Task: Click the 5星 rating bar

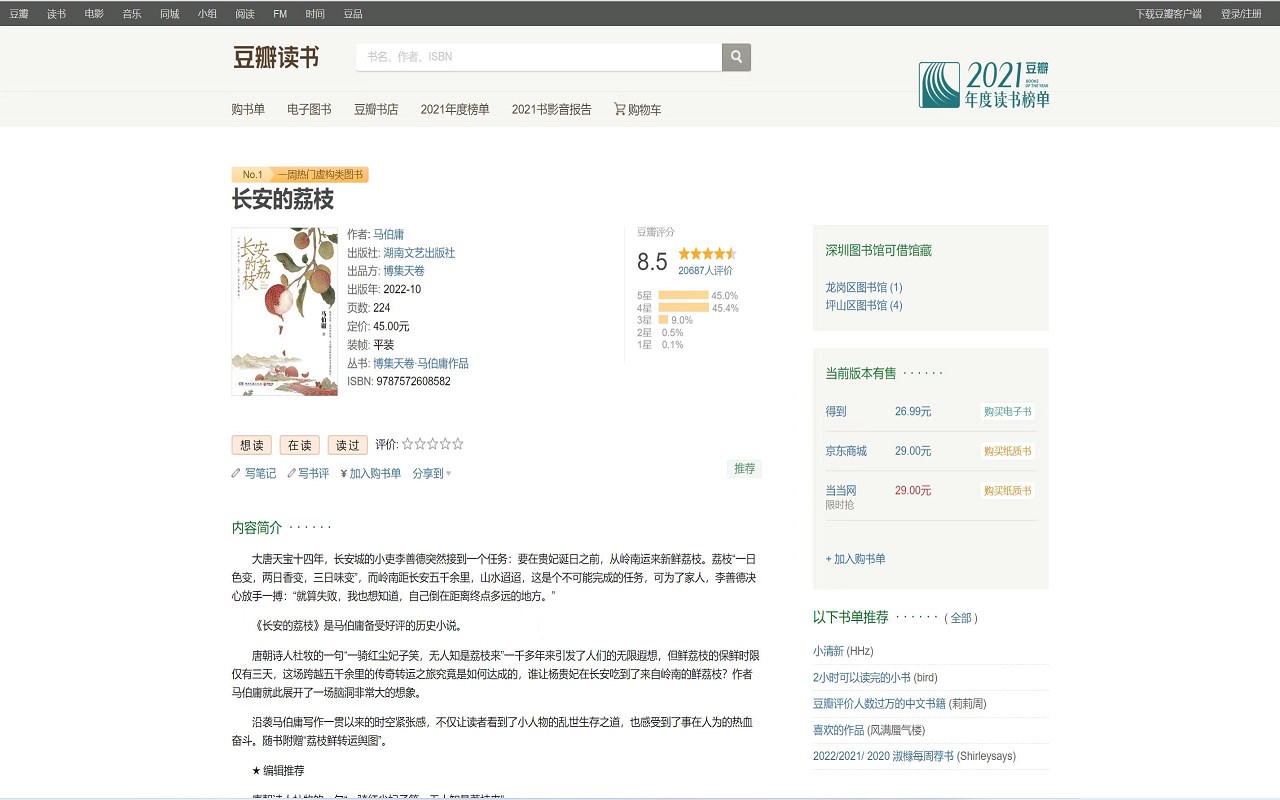Action: pos(683,295)
